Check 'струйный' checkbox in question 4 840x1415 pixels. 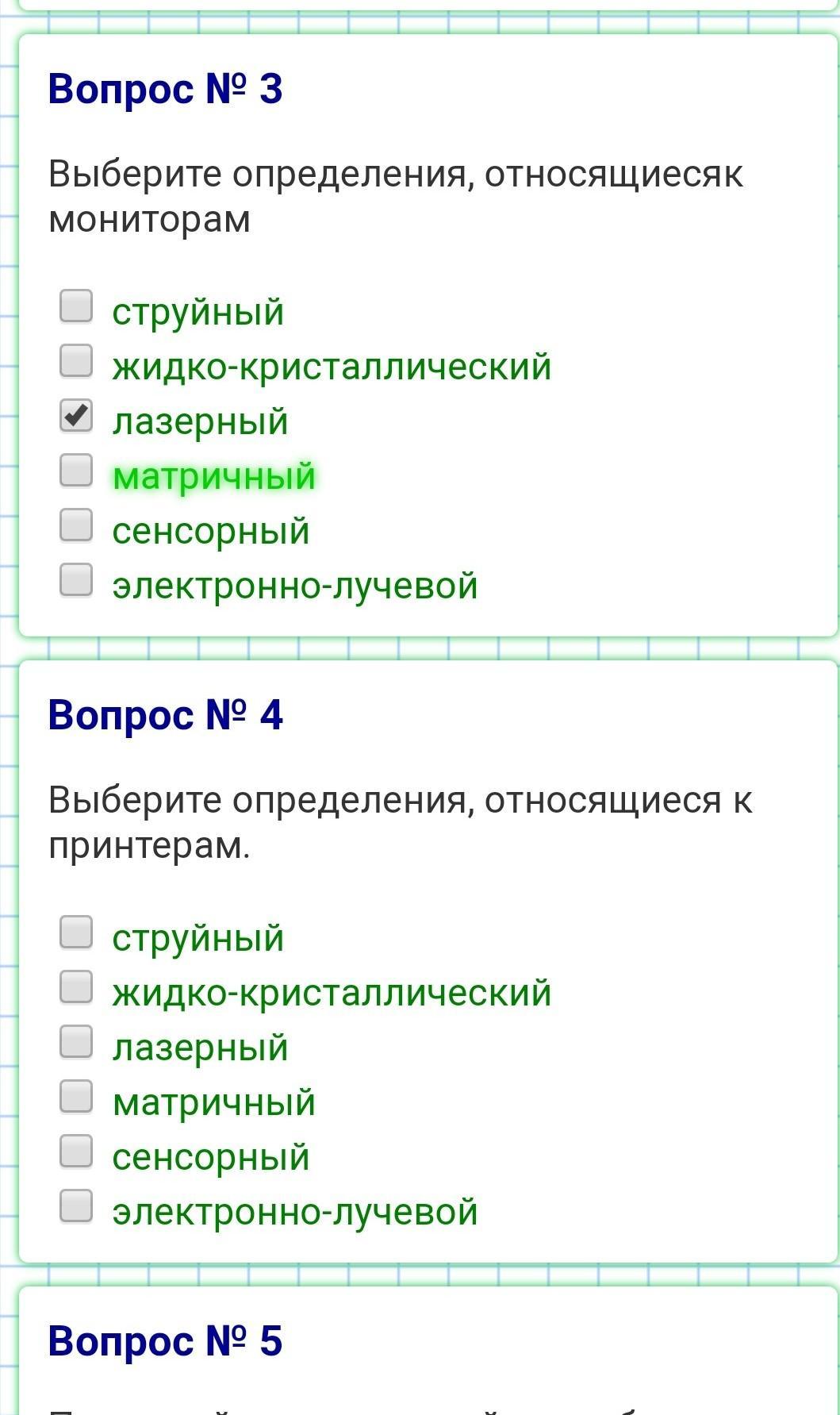[x=76, y=932]
